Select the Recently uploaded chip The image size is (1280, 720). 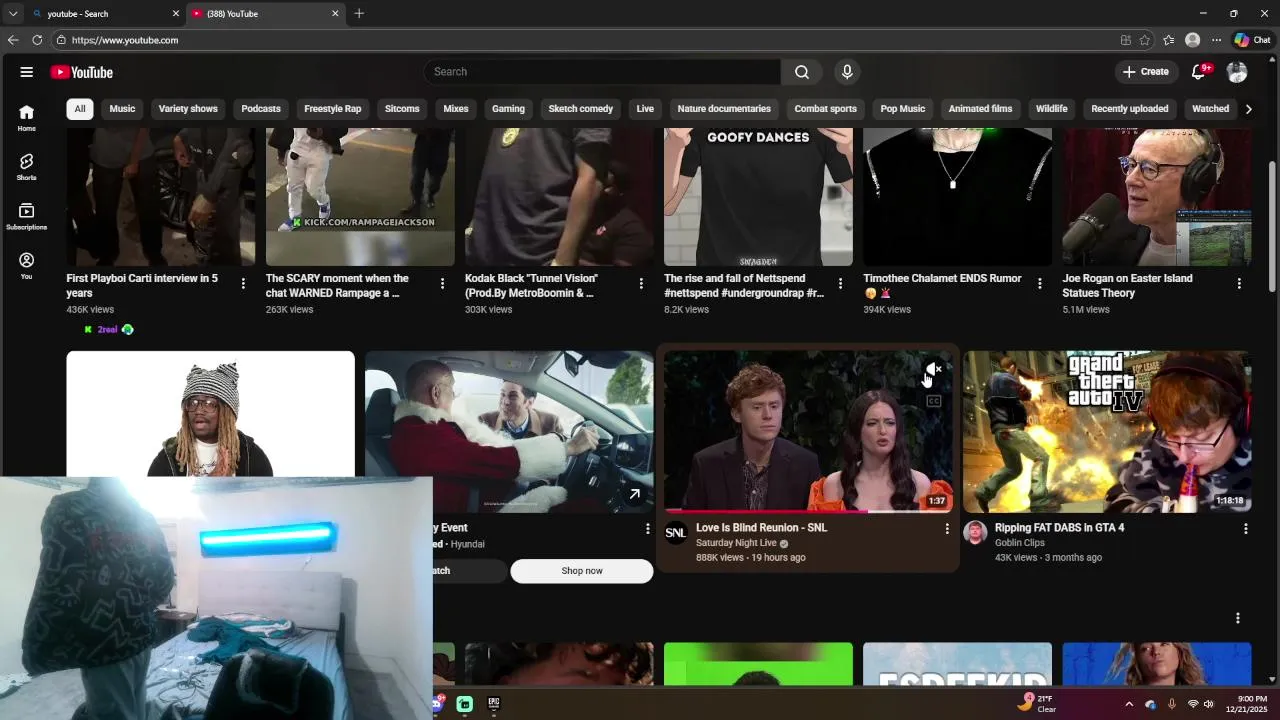(x=1130, y=109)
